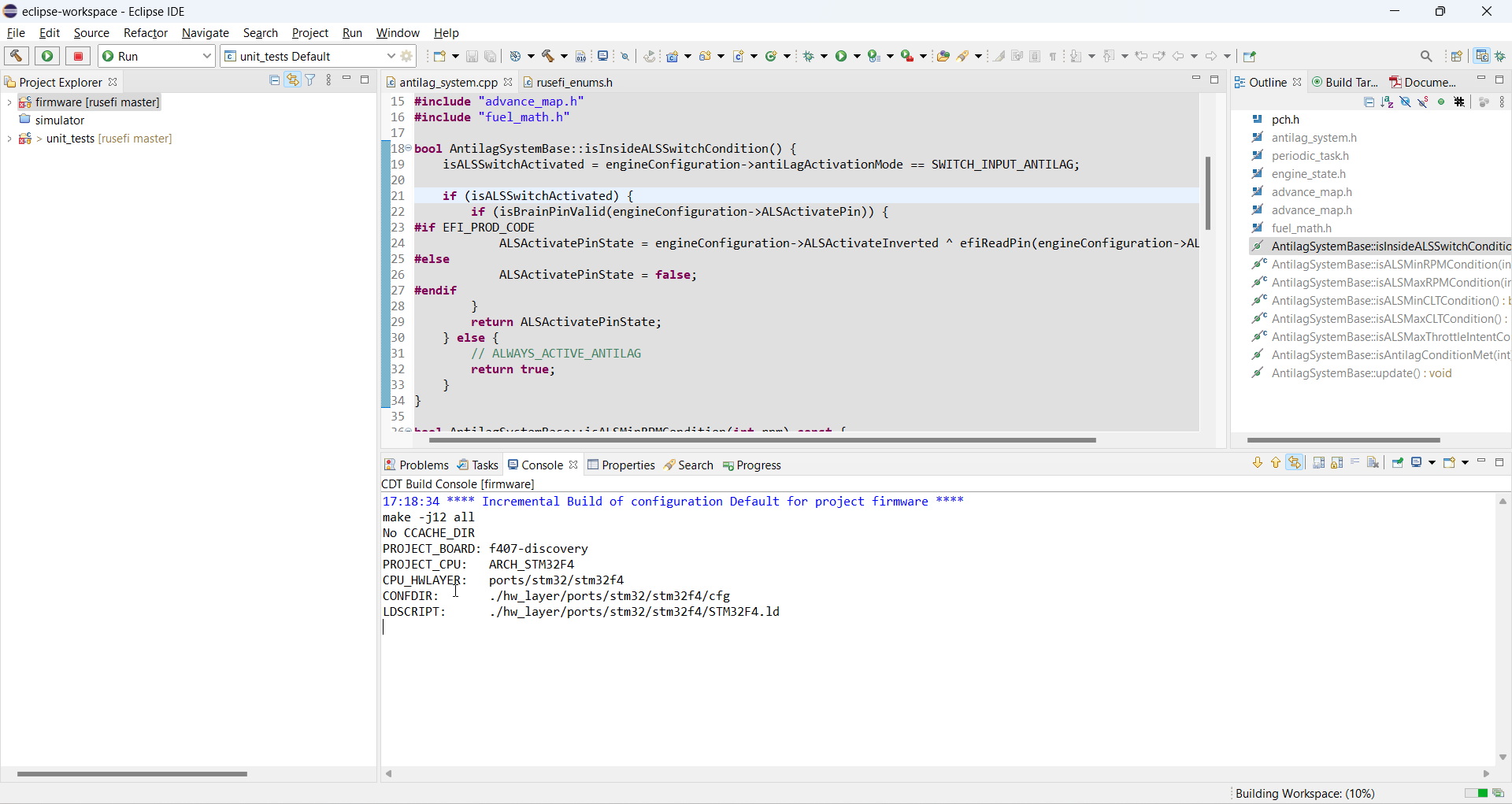This screenshot has height=804, width=1512.
Task: Expand the unit_tests project tree node
Action: tap(9, 139)
